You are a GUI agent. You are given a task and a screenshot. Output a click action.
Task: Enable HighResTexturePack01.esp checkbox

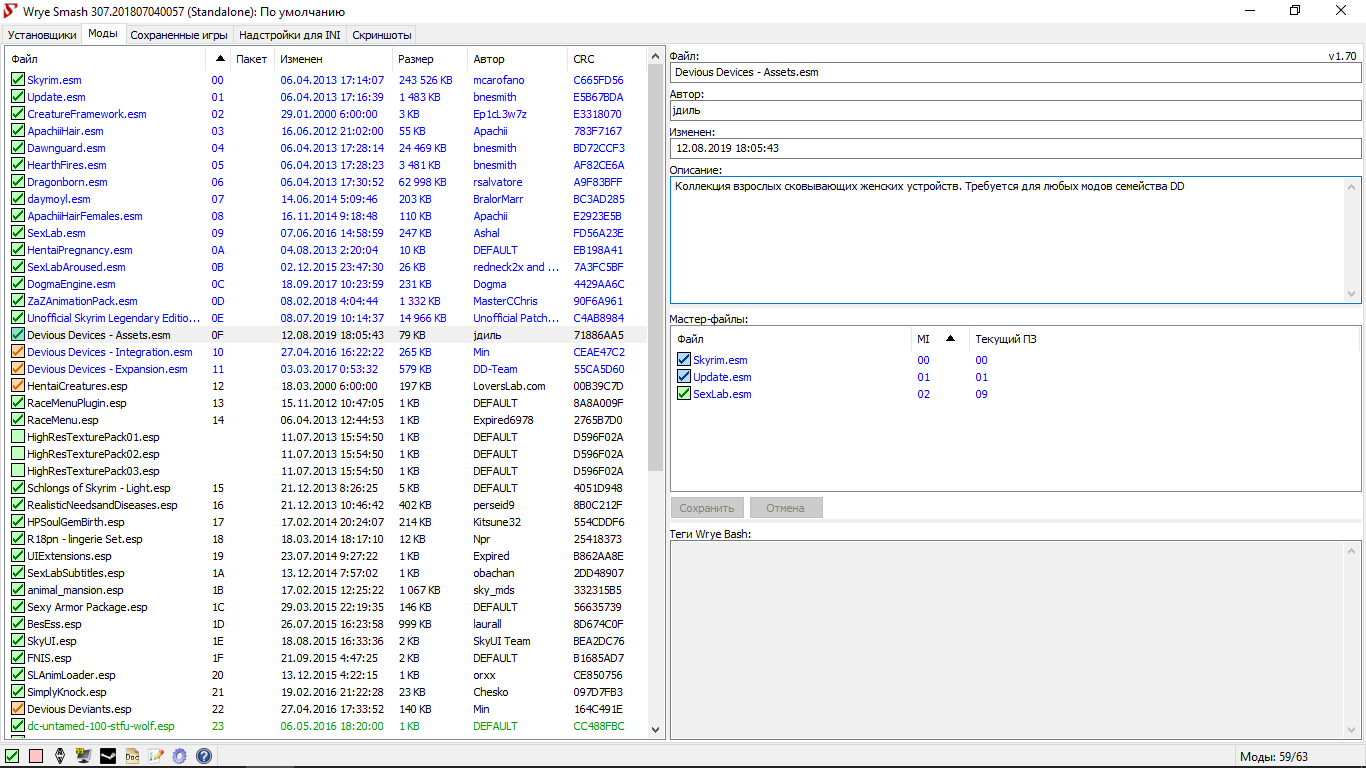pyautogui.click(x=18, y=437)
